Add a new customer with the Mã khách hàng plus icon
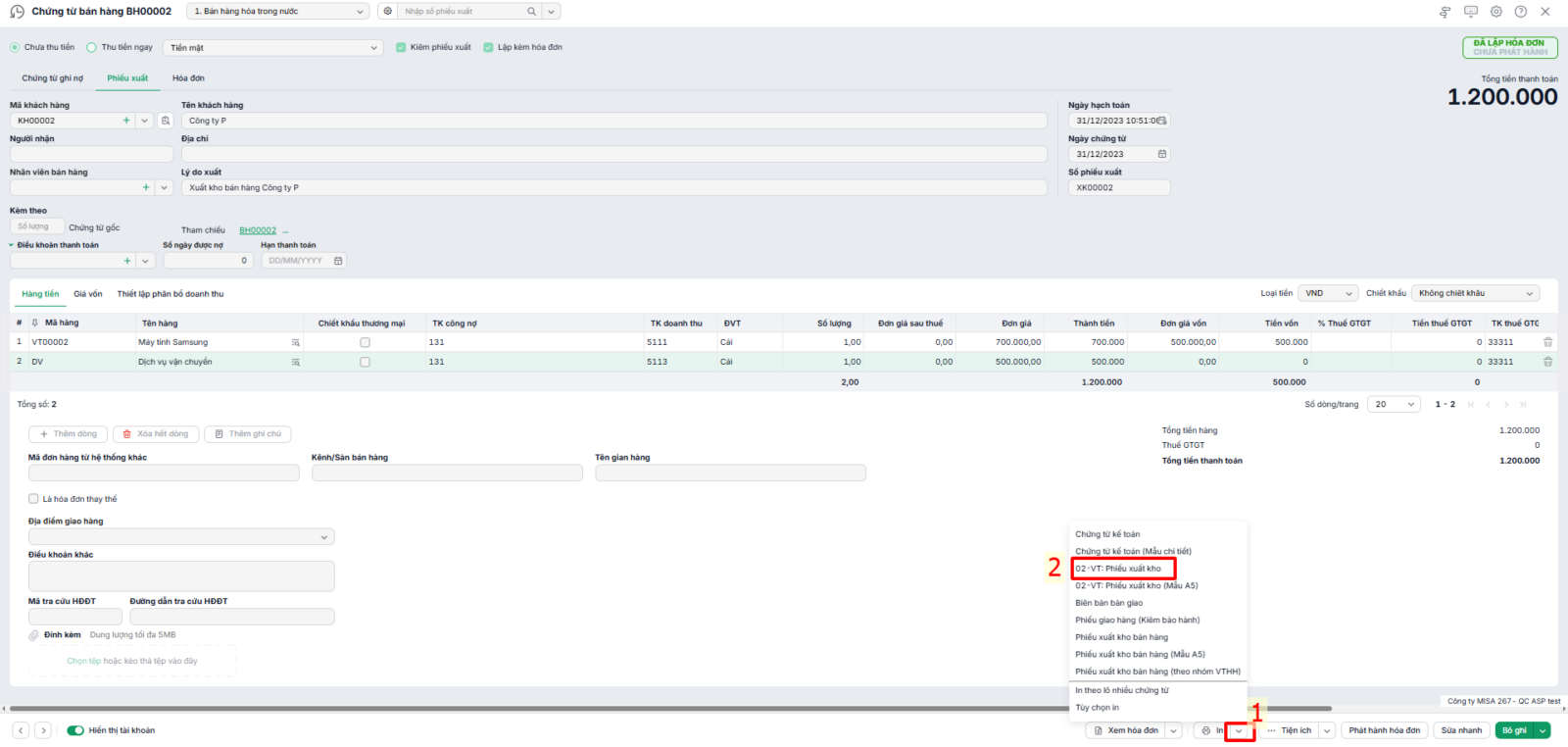Image resolution: width=1568 pixels, height=747 pixels. [x=126, y=121]
